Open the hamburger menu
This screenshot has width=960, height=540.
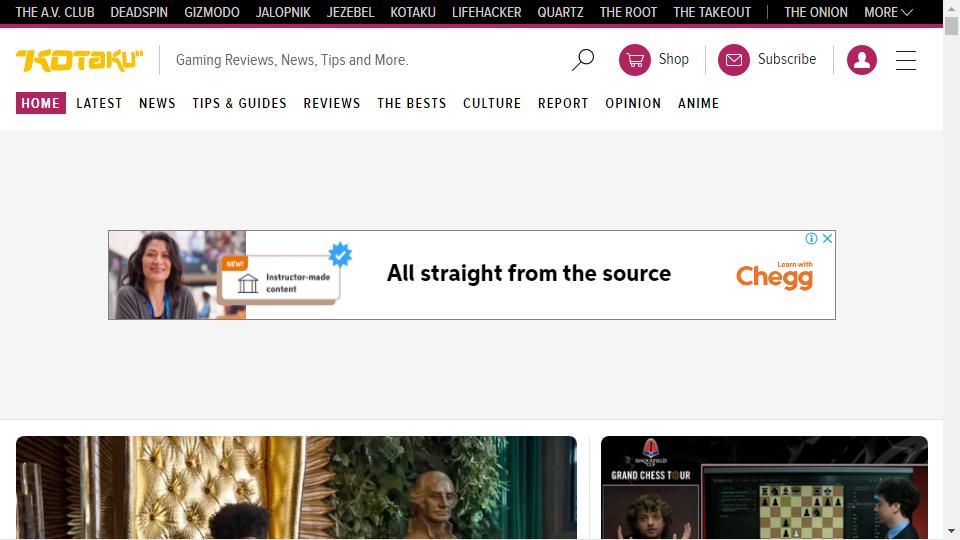click(x=906, y=60)
